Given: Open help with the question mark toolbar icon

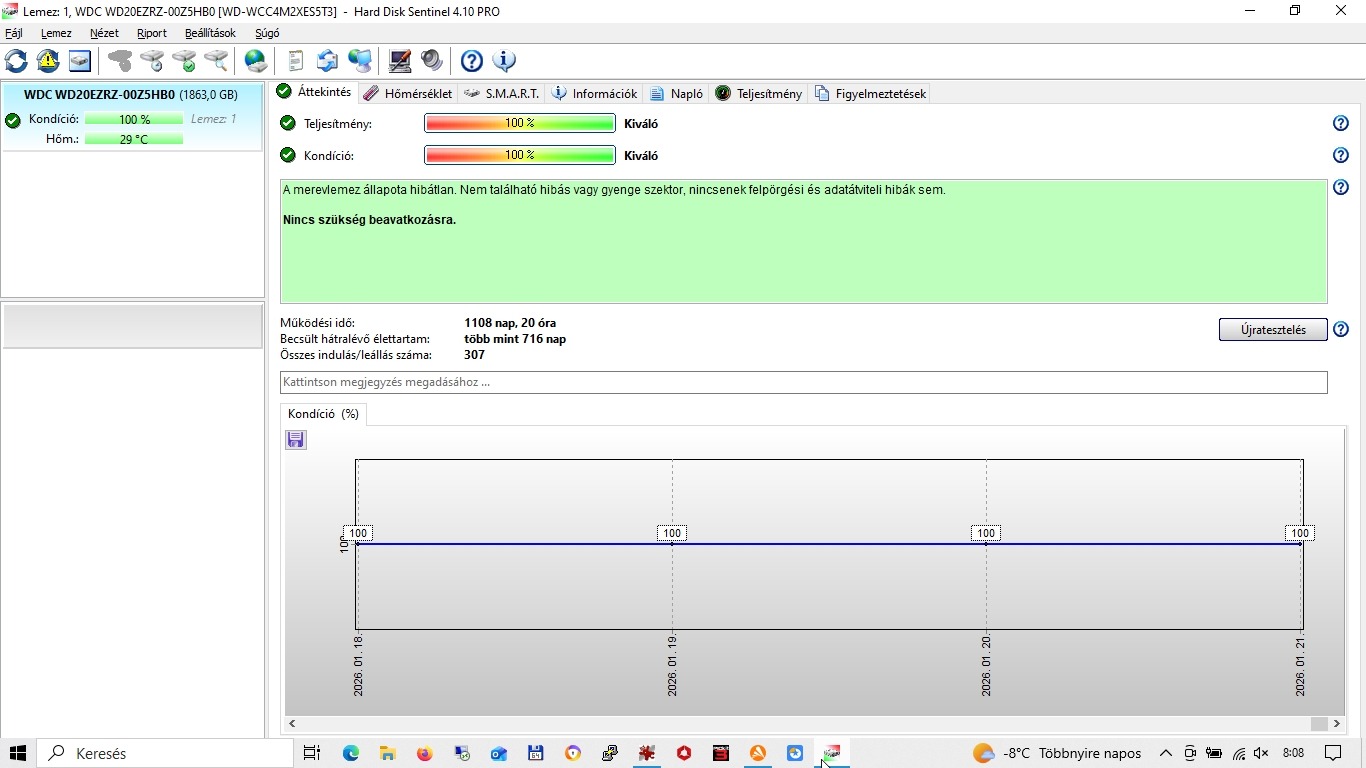Looking at the screenshot, I should 472,61.
